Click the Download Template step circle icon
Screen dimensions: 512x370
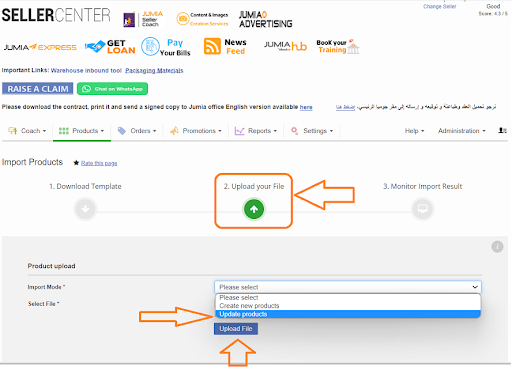pos(85,209)
